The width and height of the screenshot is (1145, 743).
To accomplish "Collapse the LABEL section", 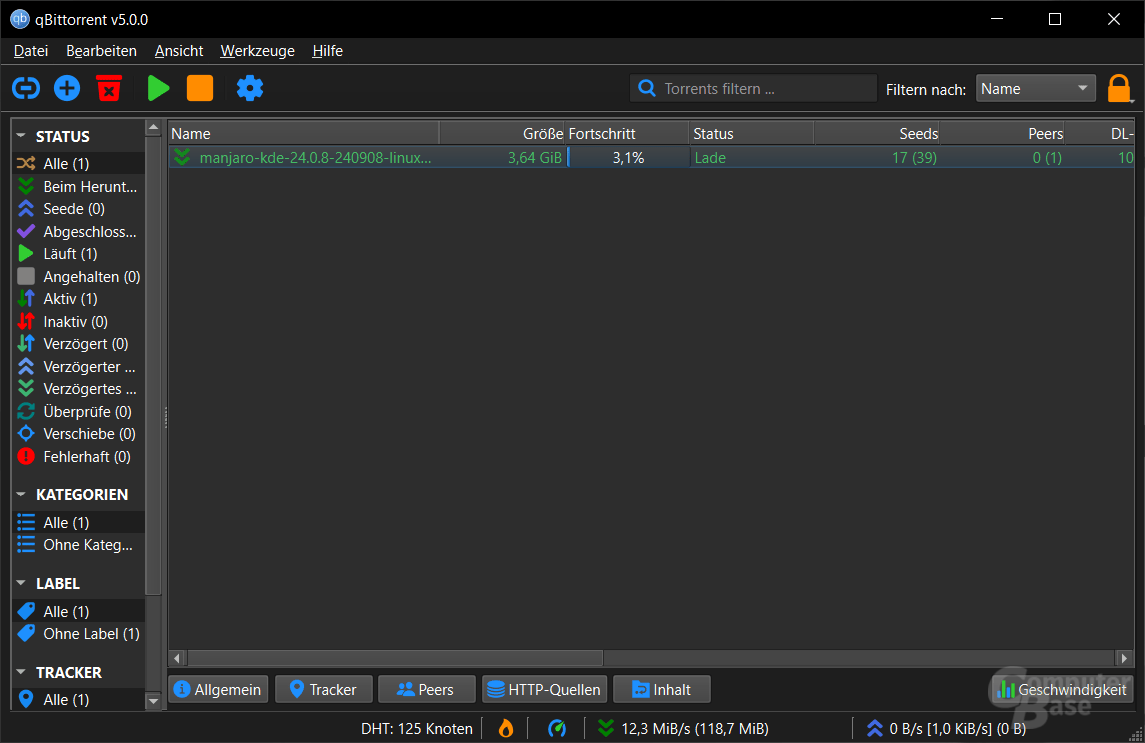I will (x=20, y=583).
